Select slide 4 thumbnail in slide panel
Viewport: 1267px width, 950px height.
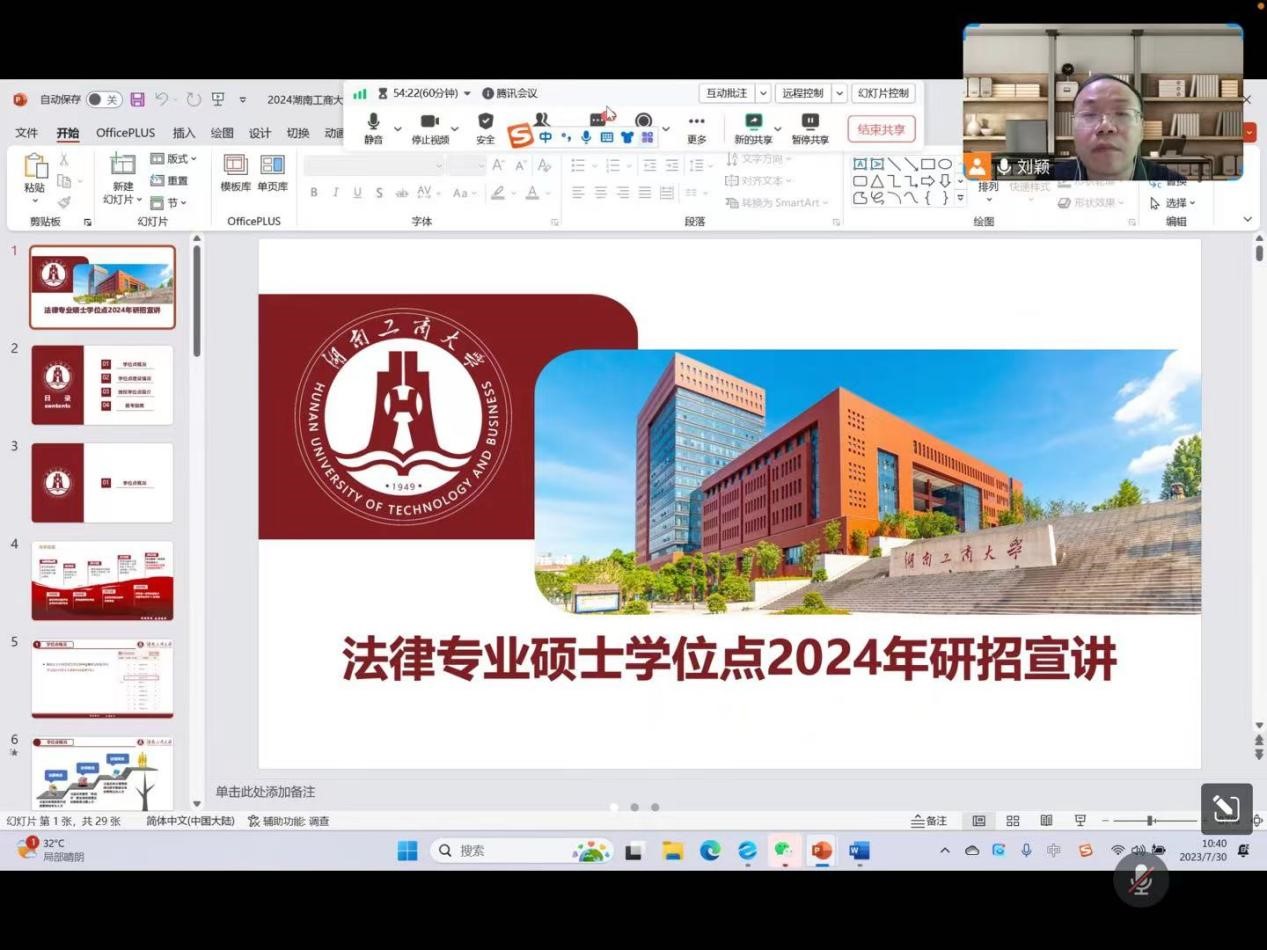[x=102, y=581]
